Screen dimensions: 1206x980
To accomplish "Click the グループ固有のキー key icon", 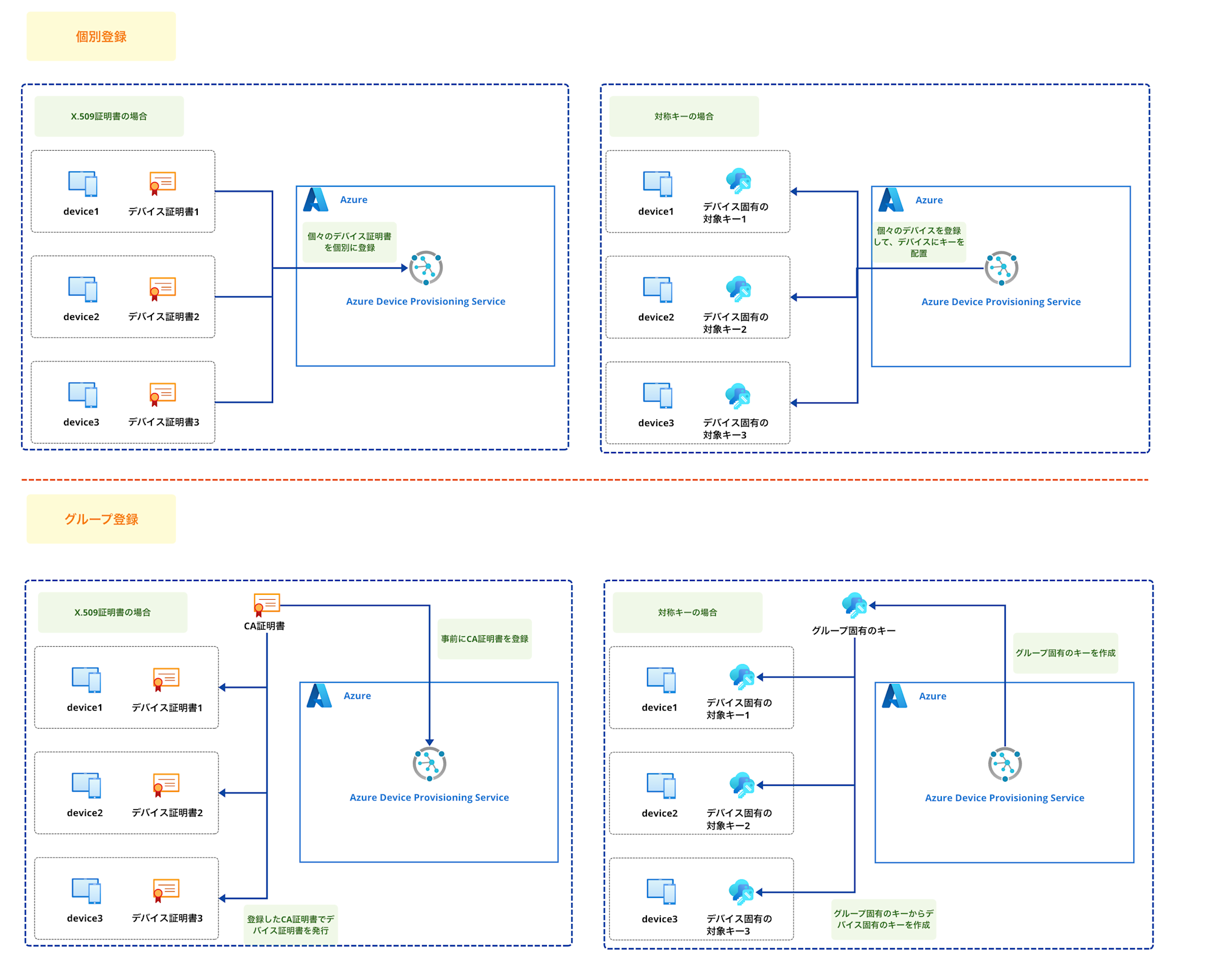I will click(x=854, y=605).
